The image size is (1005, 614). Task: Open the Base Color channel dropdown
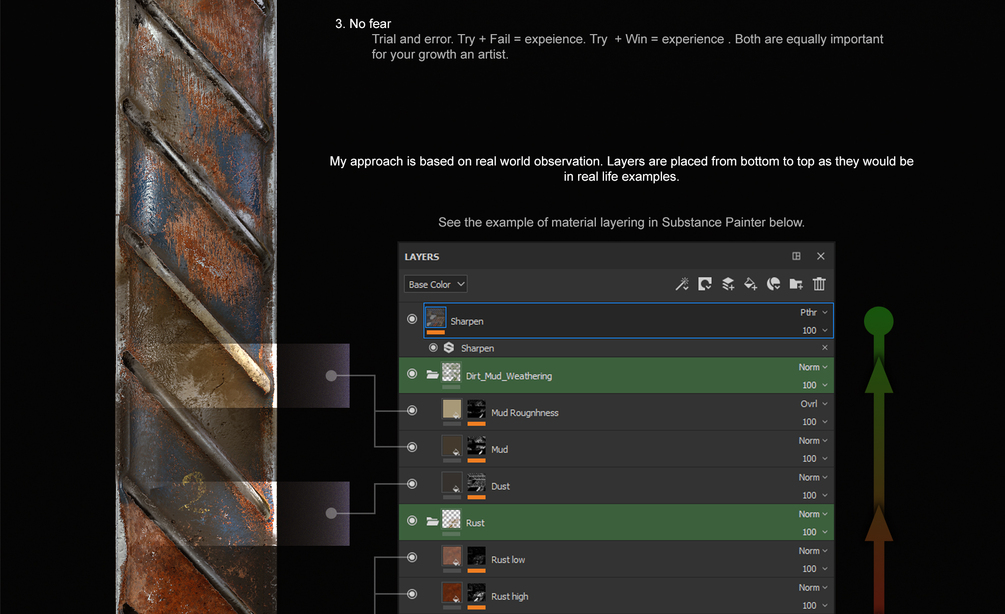click(436, 284)
